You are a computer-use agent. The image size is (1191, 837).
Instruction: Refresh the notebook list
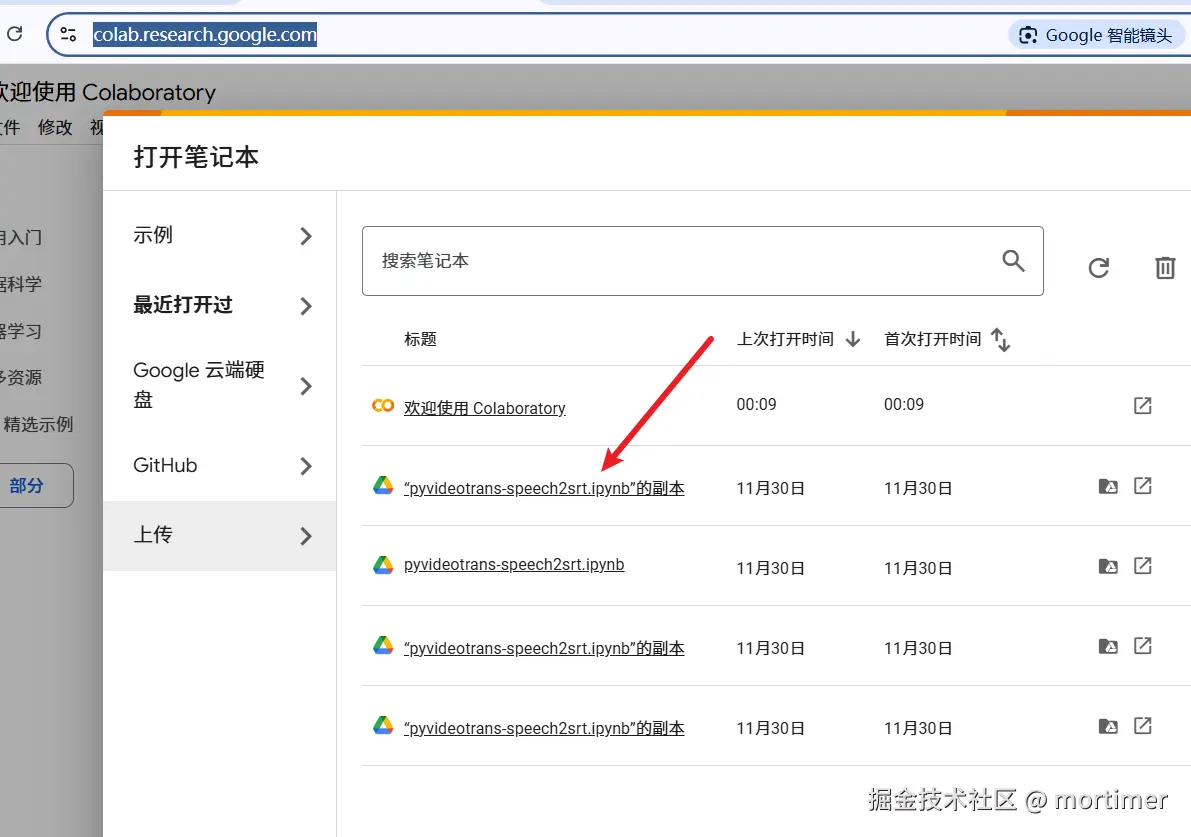(x=1098, y=267)
